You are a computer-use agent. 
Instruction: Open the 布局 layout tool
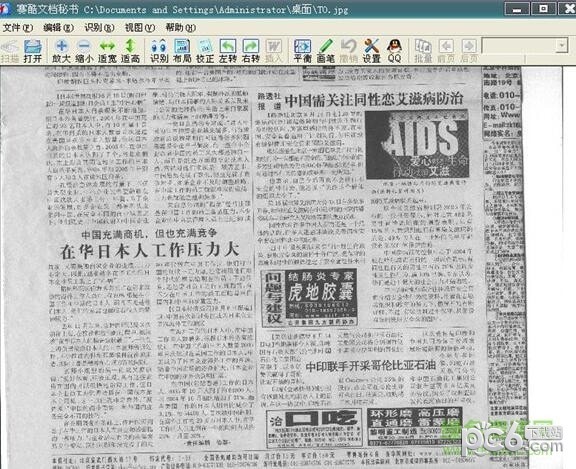coord(182,51)
